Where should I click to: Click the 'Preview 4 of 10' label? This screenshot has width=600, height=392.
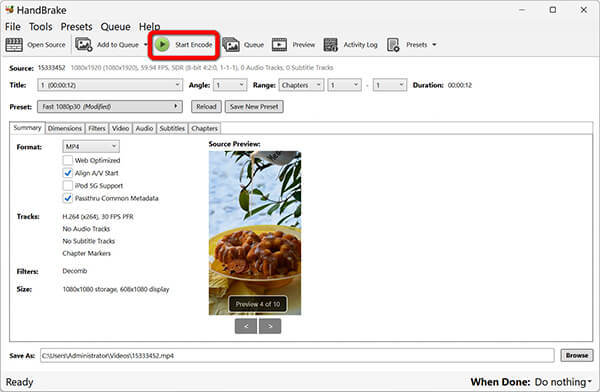point(258,304)
